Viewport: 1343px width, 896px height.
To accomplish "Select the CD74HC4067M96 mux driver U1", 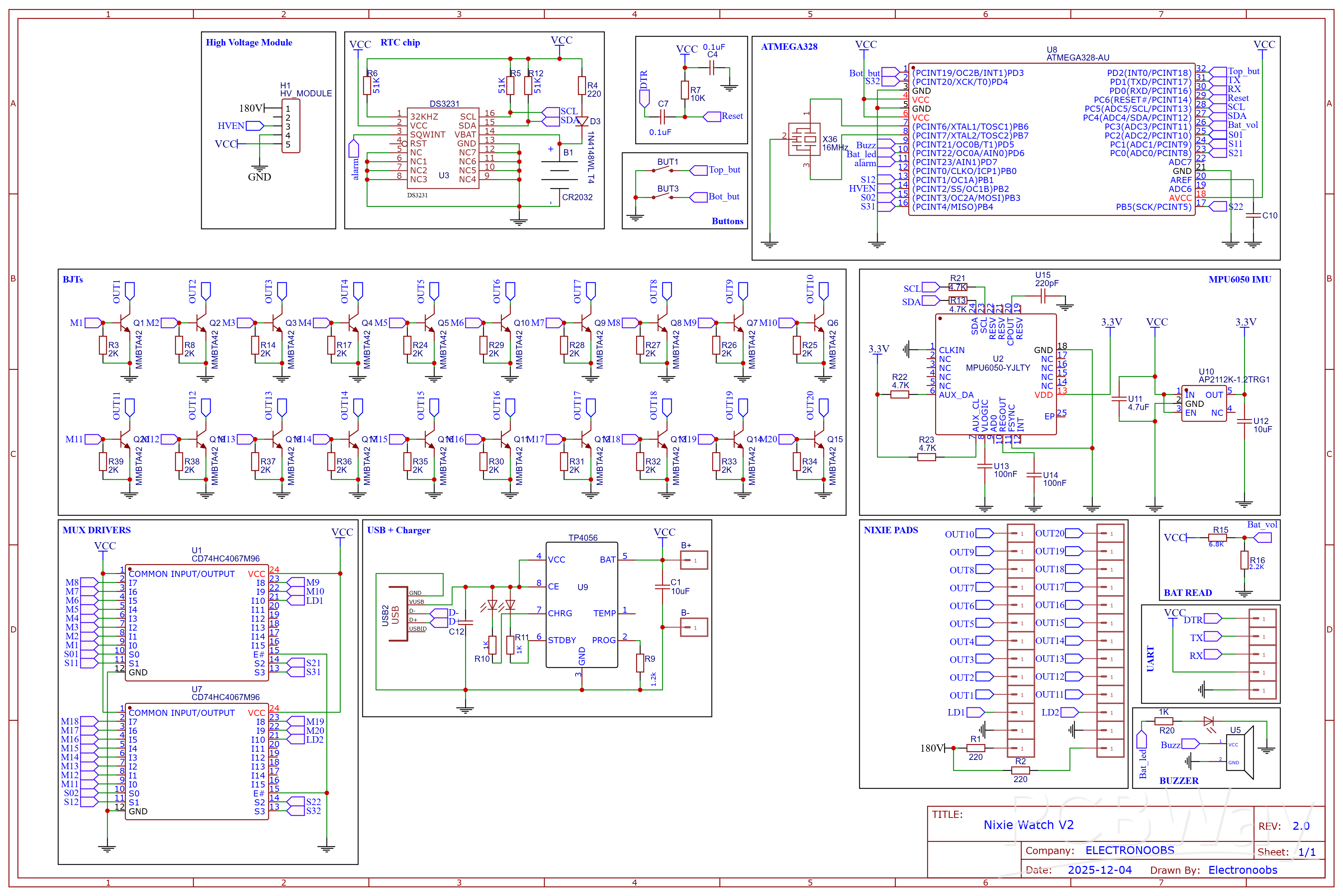I will [197, 623].
